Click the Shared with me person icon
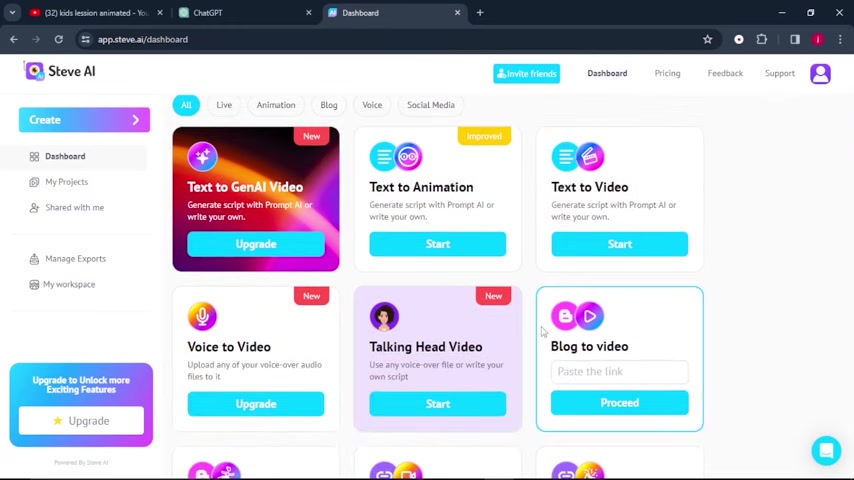The height and width of the screenshot is (480, 854). [34, 208]
